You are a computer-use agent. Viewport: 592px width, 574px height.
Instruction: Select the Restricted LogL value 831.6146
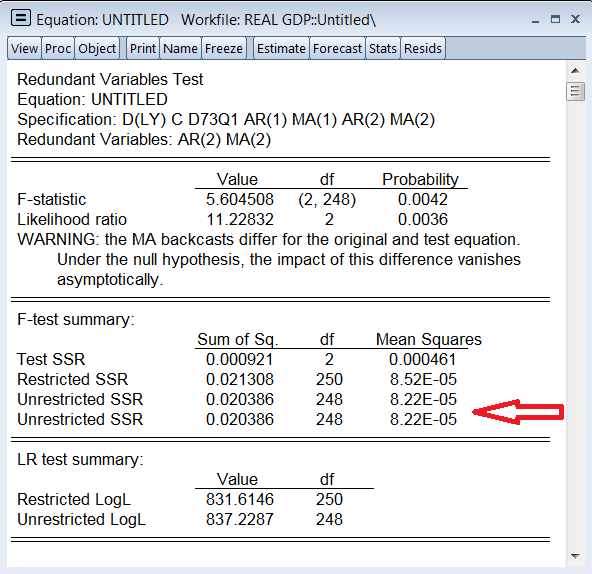[x=240, y=499]
